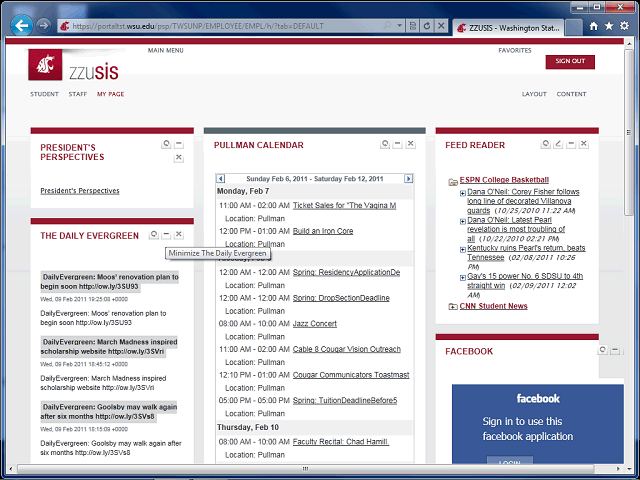Select ZZUSIS Washington State browser tab
Viewport: 640px width, 480px height.
pyautogui.click(x=508, y=28)
